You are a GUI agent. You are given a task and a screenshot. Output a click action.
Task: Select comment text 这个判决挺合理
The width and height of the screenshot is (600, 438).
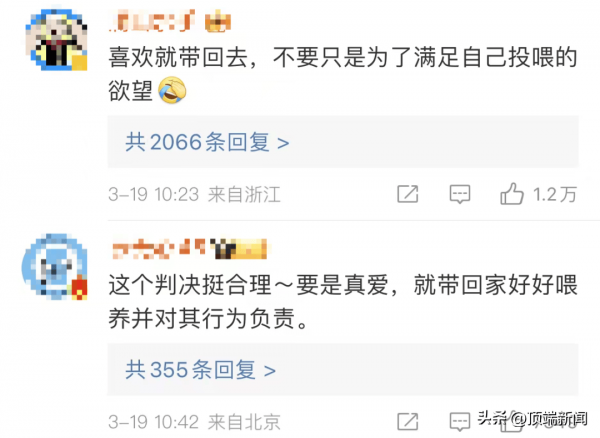pyautogui.click(x=190, y=285)
